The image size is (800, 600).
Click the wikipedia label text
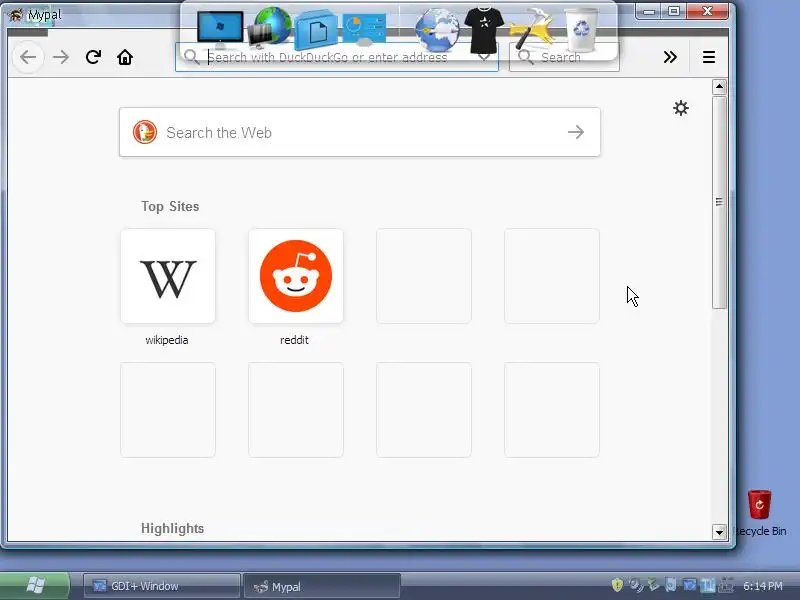tap(167, 340)
